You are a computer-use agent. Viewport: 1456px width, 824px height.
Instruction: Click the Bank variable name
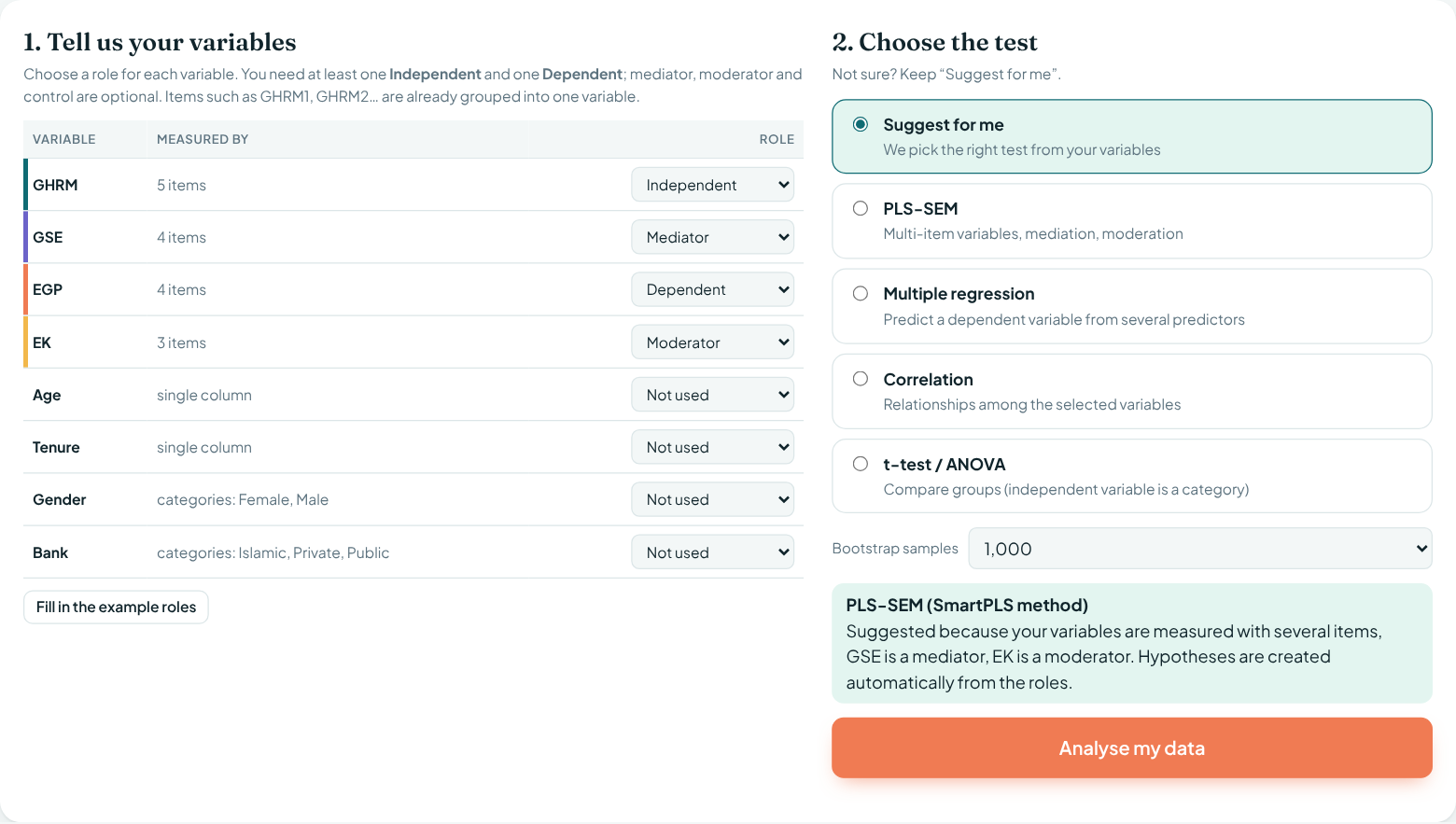tap(50, 552)
